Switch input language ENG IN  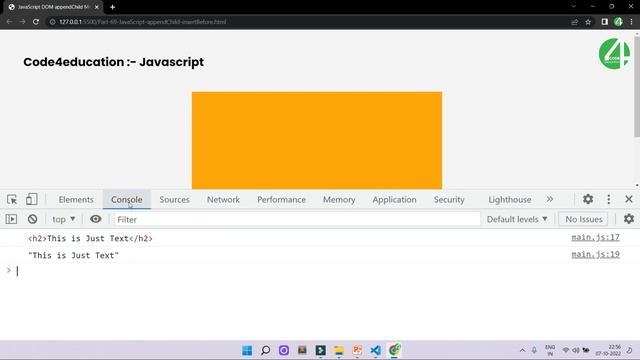550,350
